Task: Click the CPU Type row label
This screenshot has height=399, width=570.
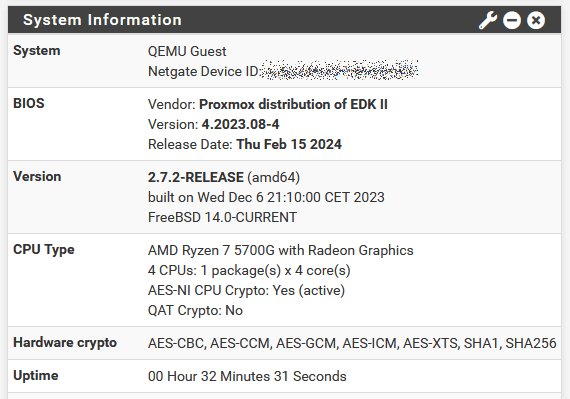Action: pyautogui.click(x=44, y=250)
